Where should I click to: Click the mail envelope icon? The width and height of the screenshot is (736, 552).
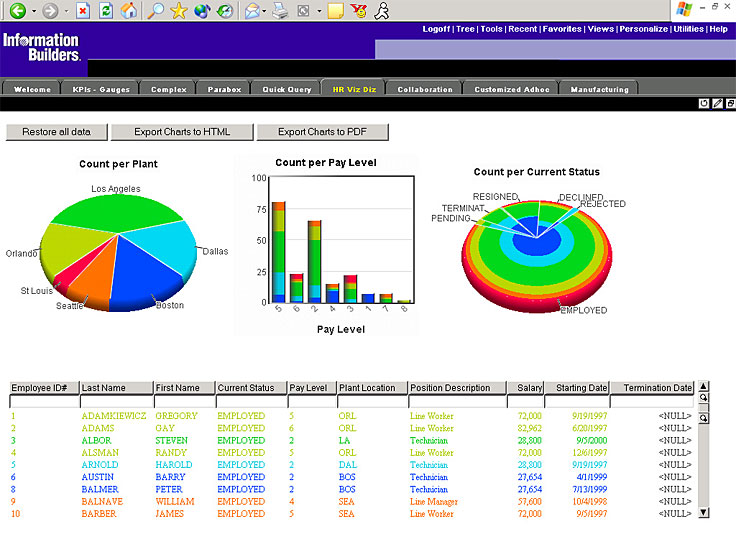coord(251,11)
